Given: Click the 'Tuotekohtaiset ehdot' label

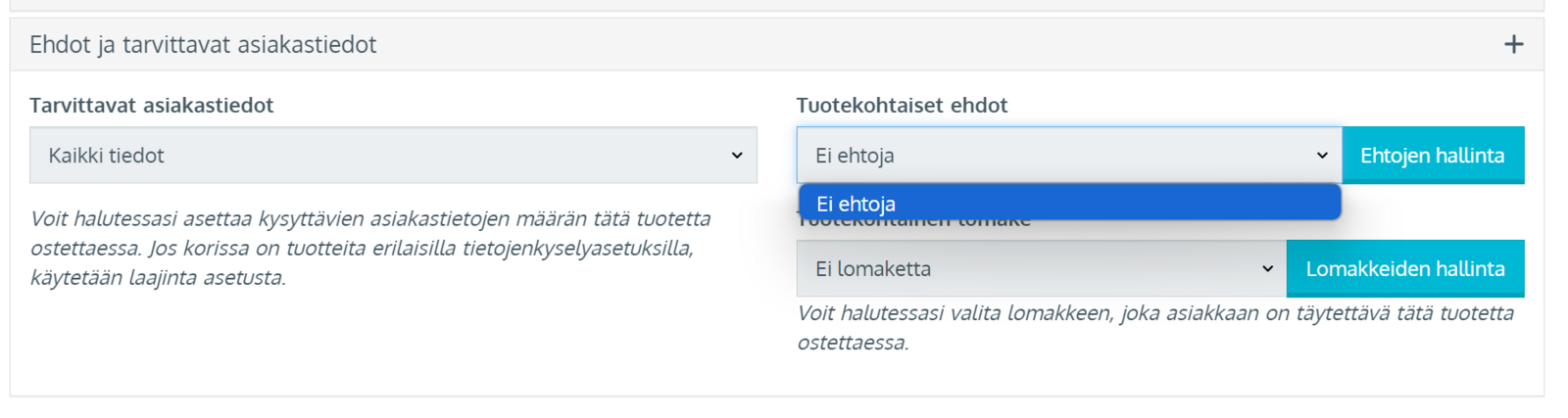Looking at the screenshot, I should point(902,105).
